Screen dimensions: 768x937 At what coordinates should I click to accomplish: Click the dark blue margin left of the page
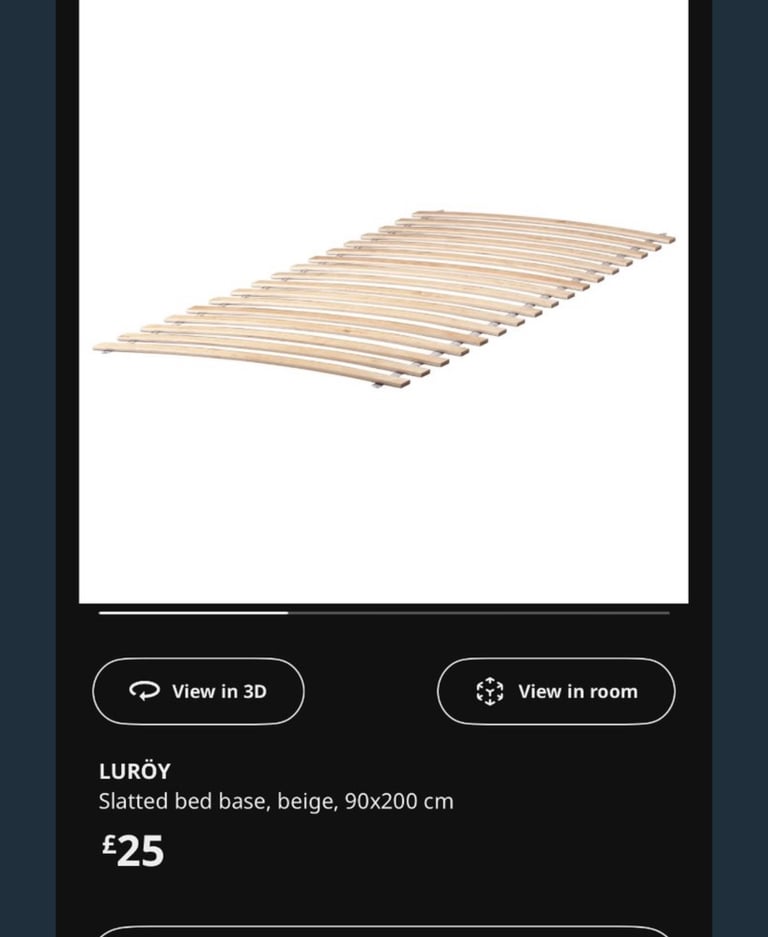(27, 468)
